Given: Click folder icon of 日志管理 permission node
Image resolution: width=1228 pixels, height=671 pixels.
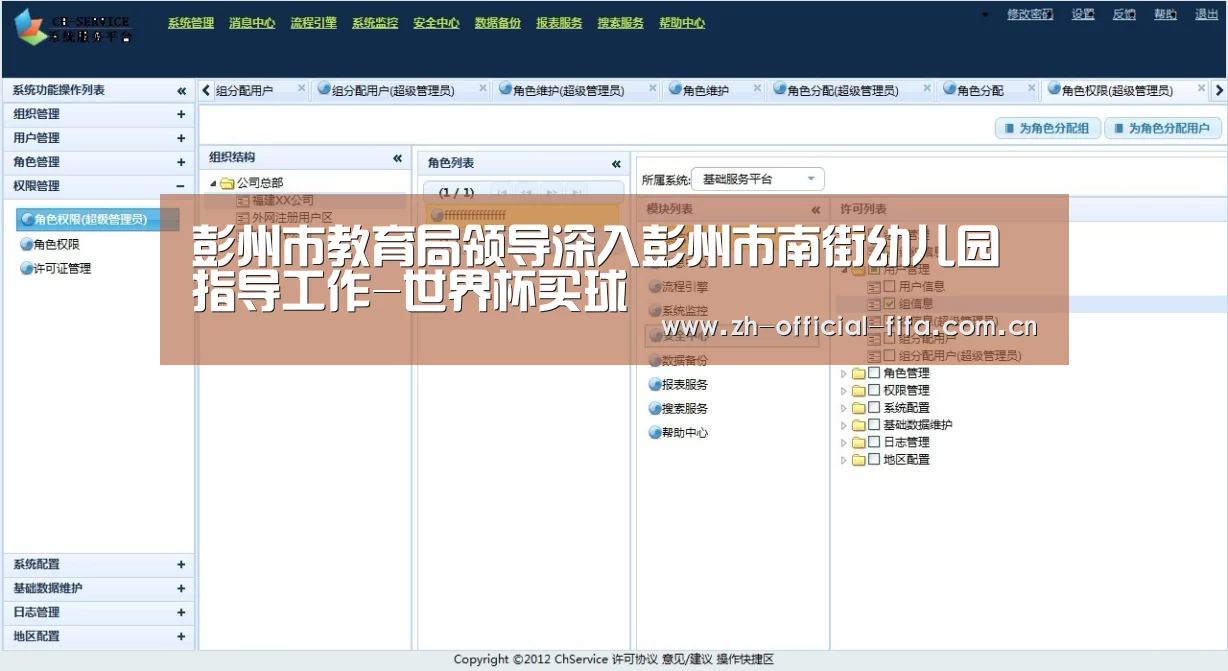Looking at the screenshot, I should (x=858, y=442).
